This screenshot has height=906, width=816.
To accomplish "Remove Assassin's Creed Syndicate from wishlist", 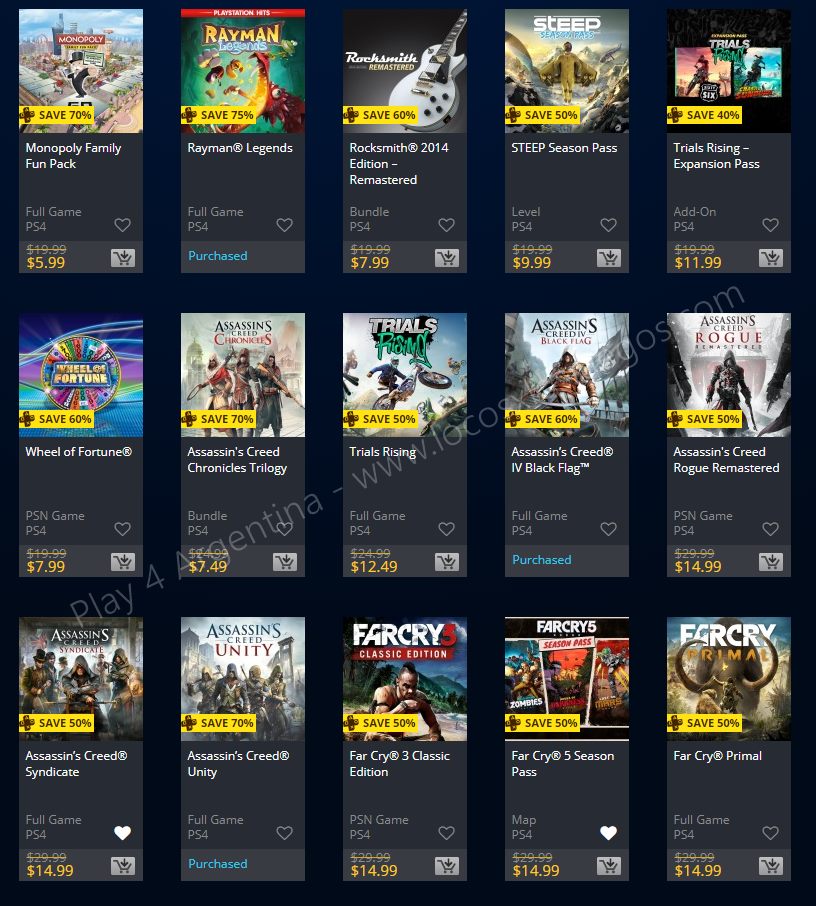I will coord(123,833).
